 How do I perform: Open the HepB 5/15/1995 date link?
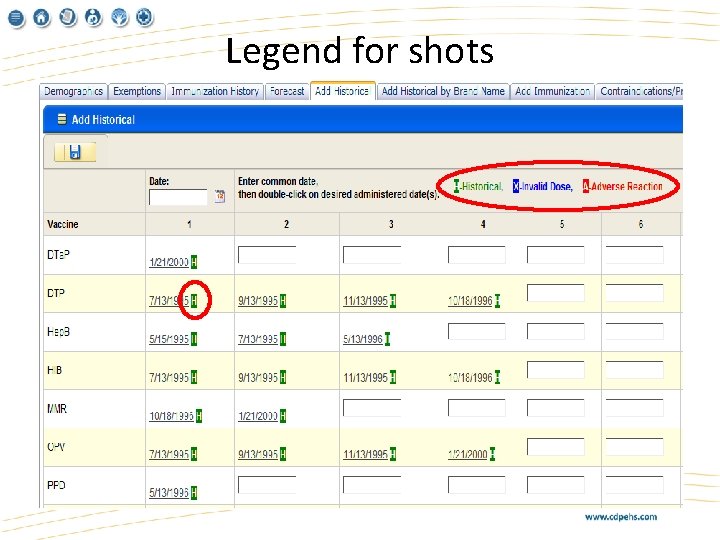point(169,339)
